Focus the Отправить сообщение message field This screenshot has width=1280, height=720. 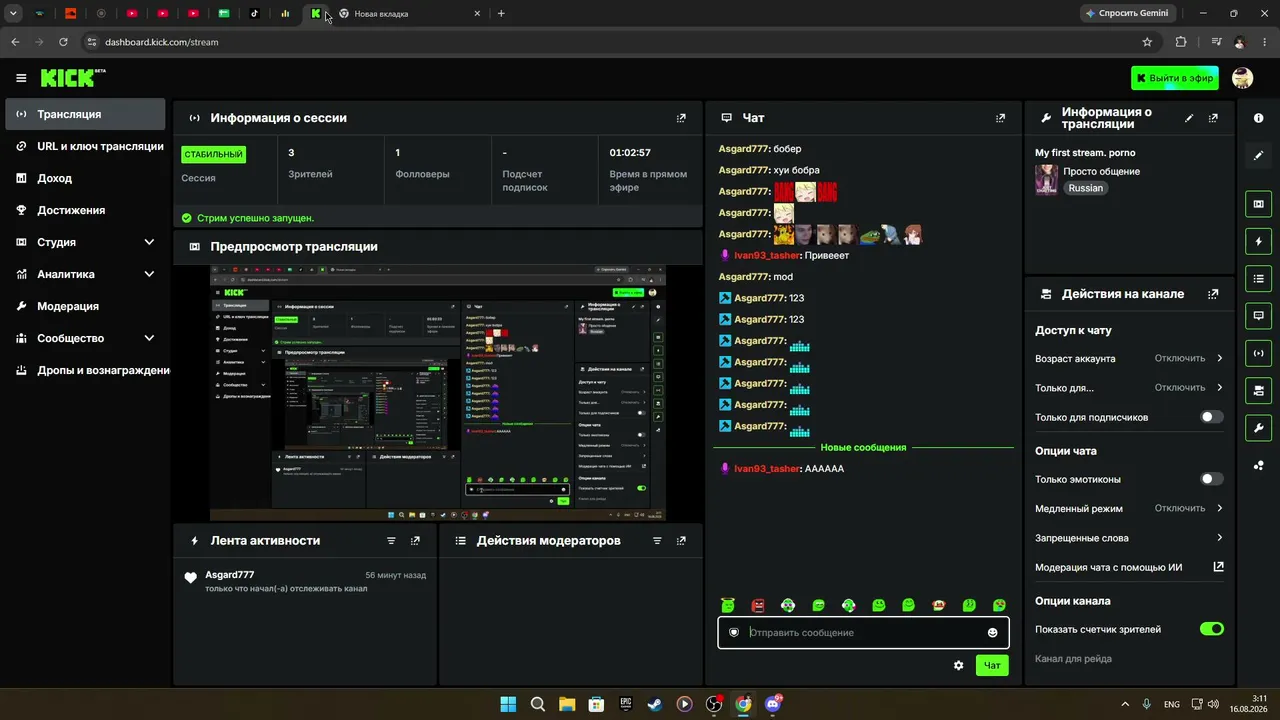[x=863, y=633]
